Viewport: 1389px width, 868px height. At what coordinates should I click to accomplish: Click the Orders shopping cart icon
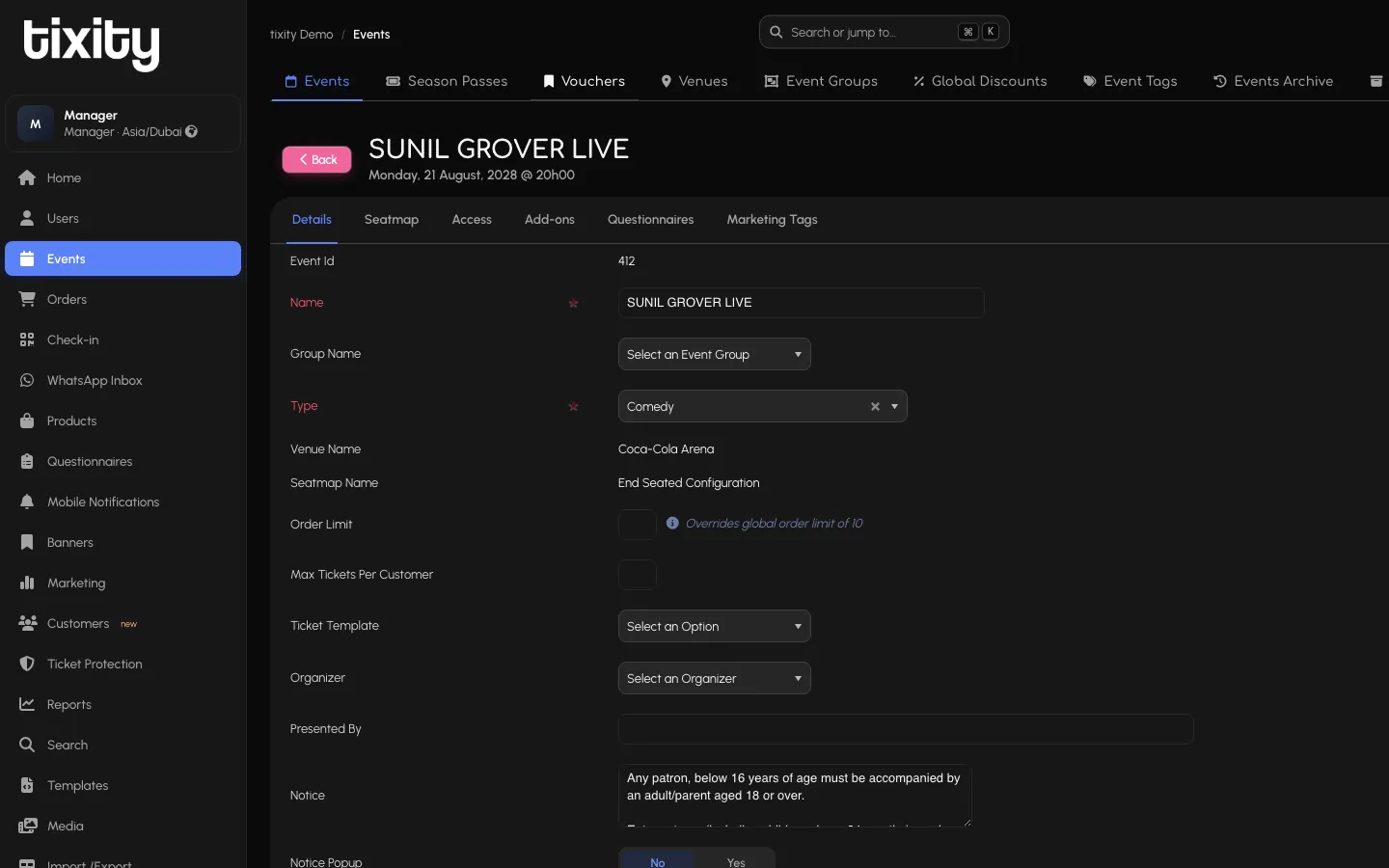[x=27, y=299]
